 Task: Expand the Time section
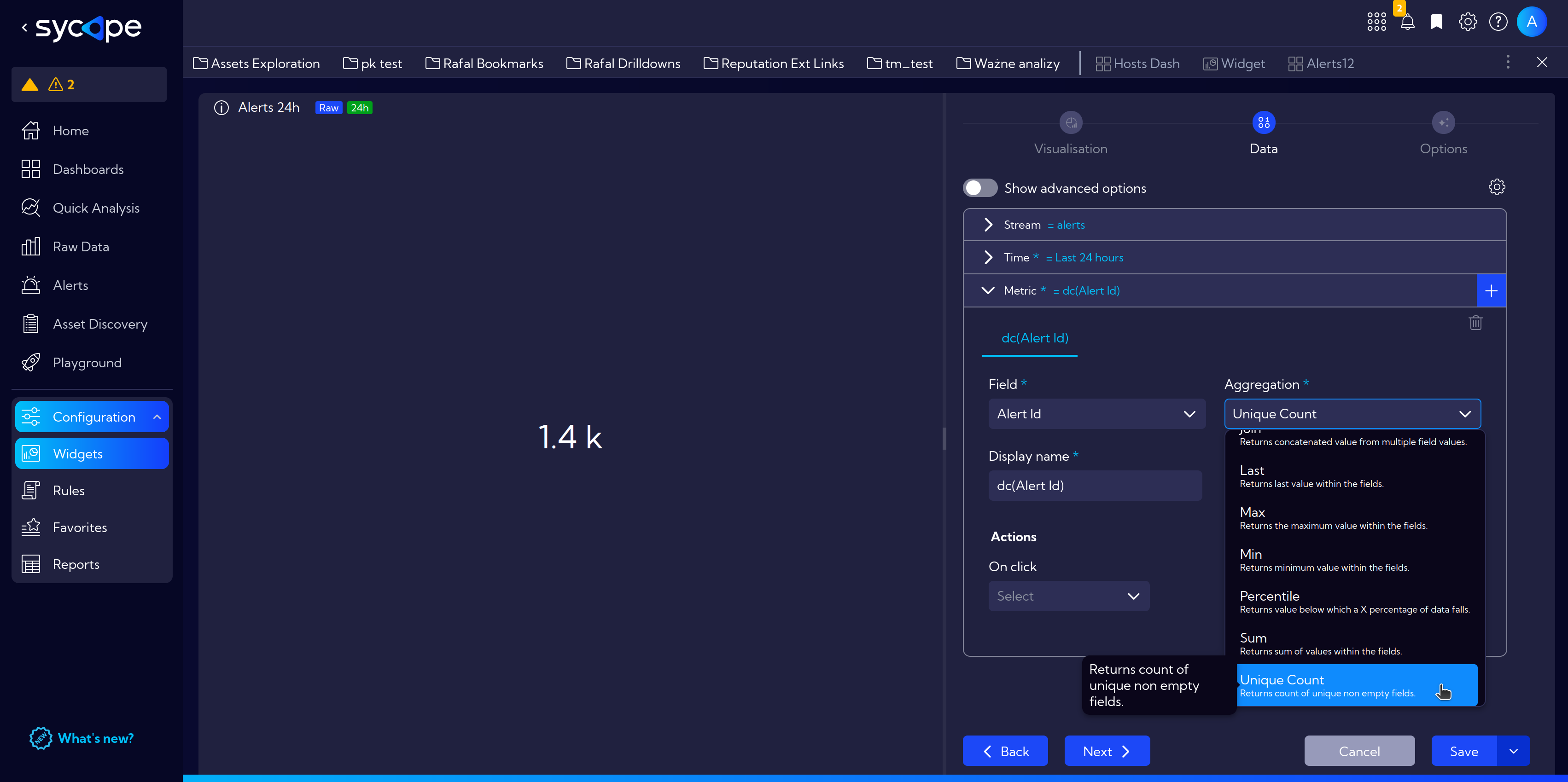coord(1235,257)
